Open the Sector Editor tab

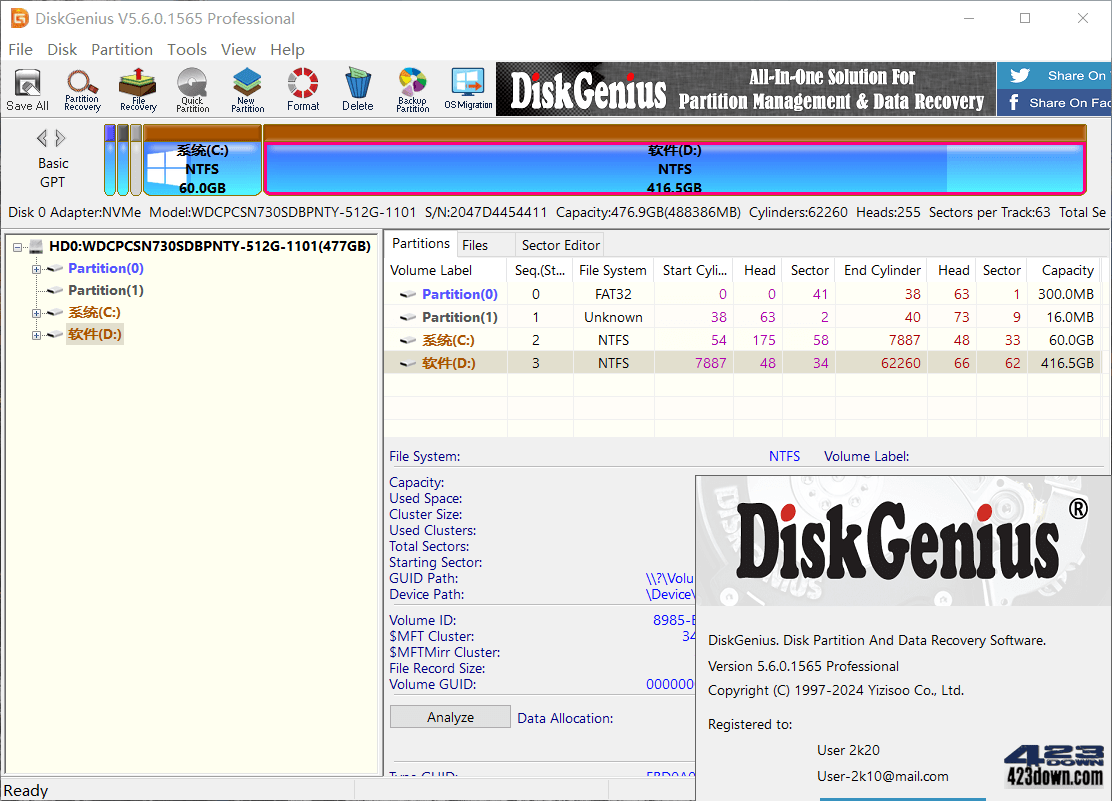559,244
